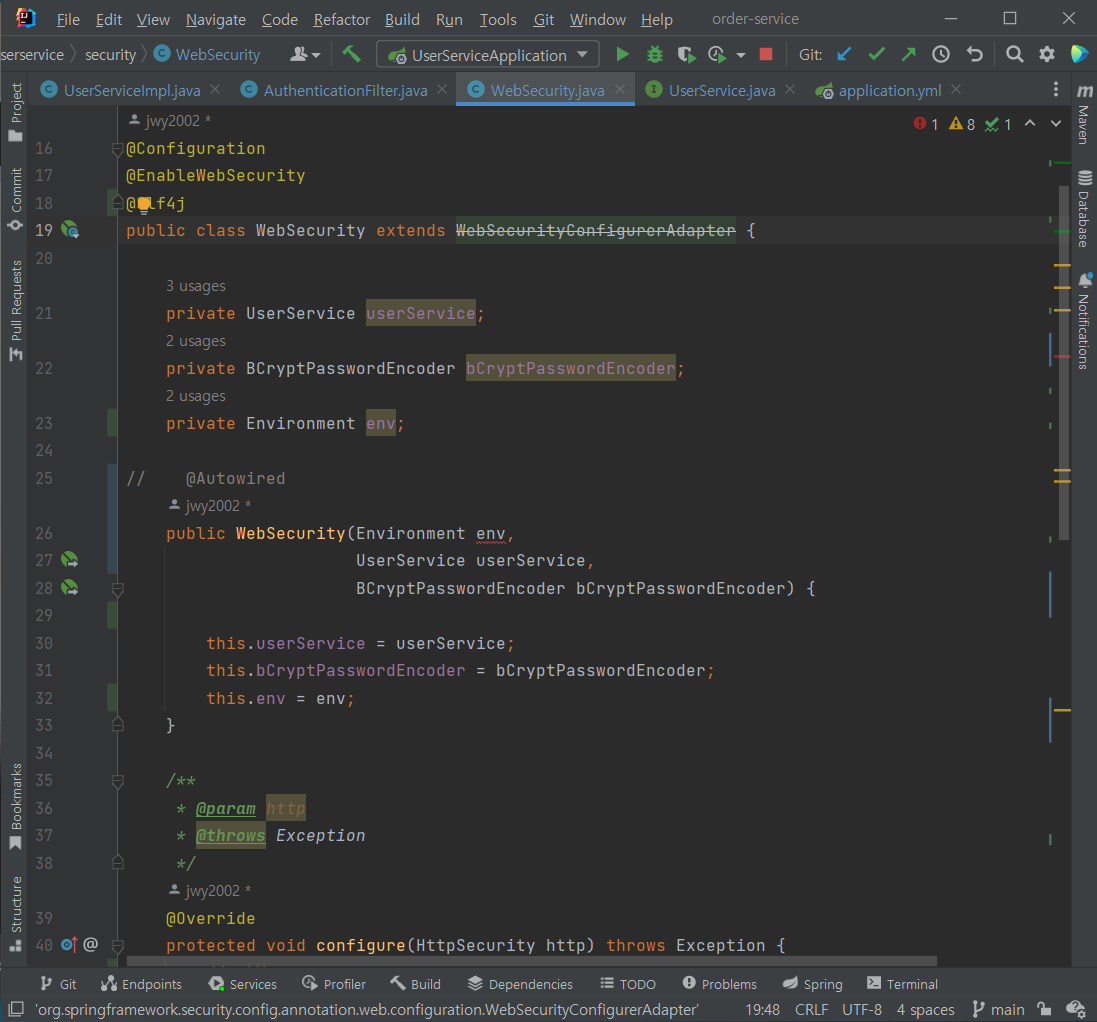This screenshot has height=1022, width=1097.
Task: Toggle tool window bars icon in status bar
Action: click(x=15, y=1010)
